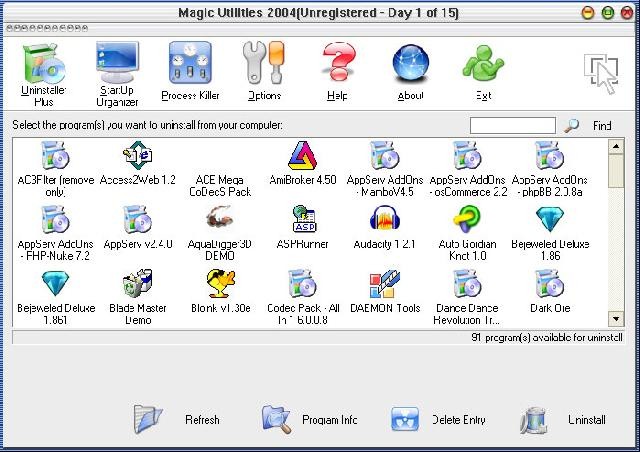The image size is (640, 452).
Task: Select Dark Ore program icon
Action: 549,283
